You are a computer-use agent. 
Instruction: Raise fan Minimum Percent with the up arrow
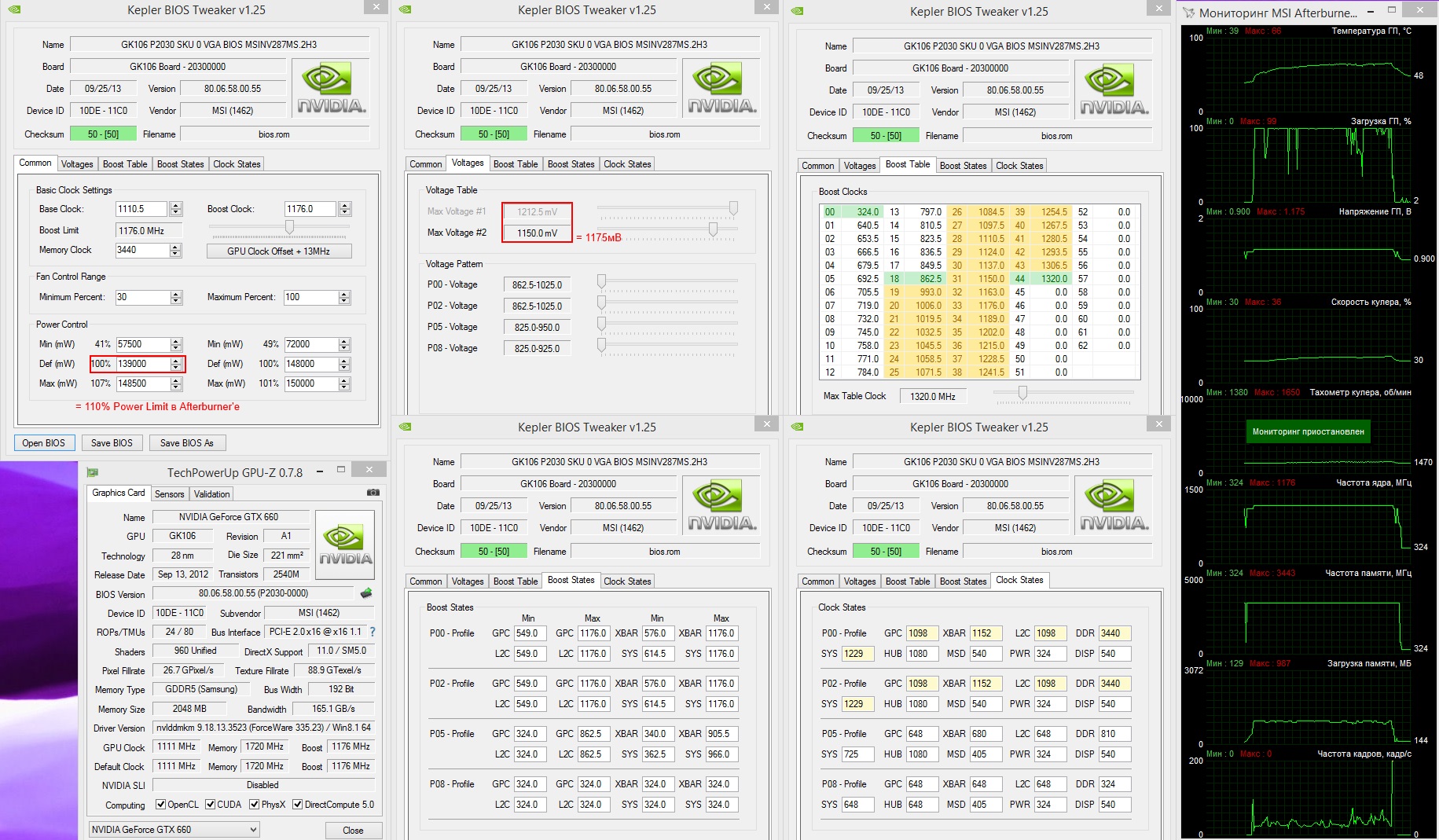point(176,294)
